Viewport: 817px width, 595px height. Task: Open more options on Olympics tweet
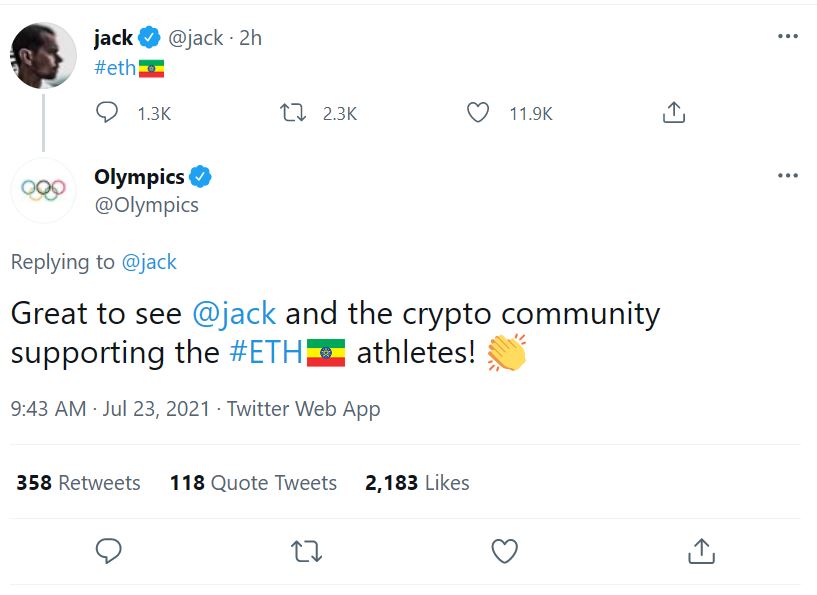[x=788, y=176]
